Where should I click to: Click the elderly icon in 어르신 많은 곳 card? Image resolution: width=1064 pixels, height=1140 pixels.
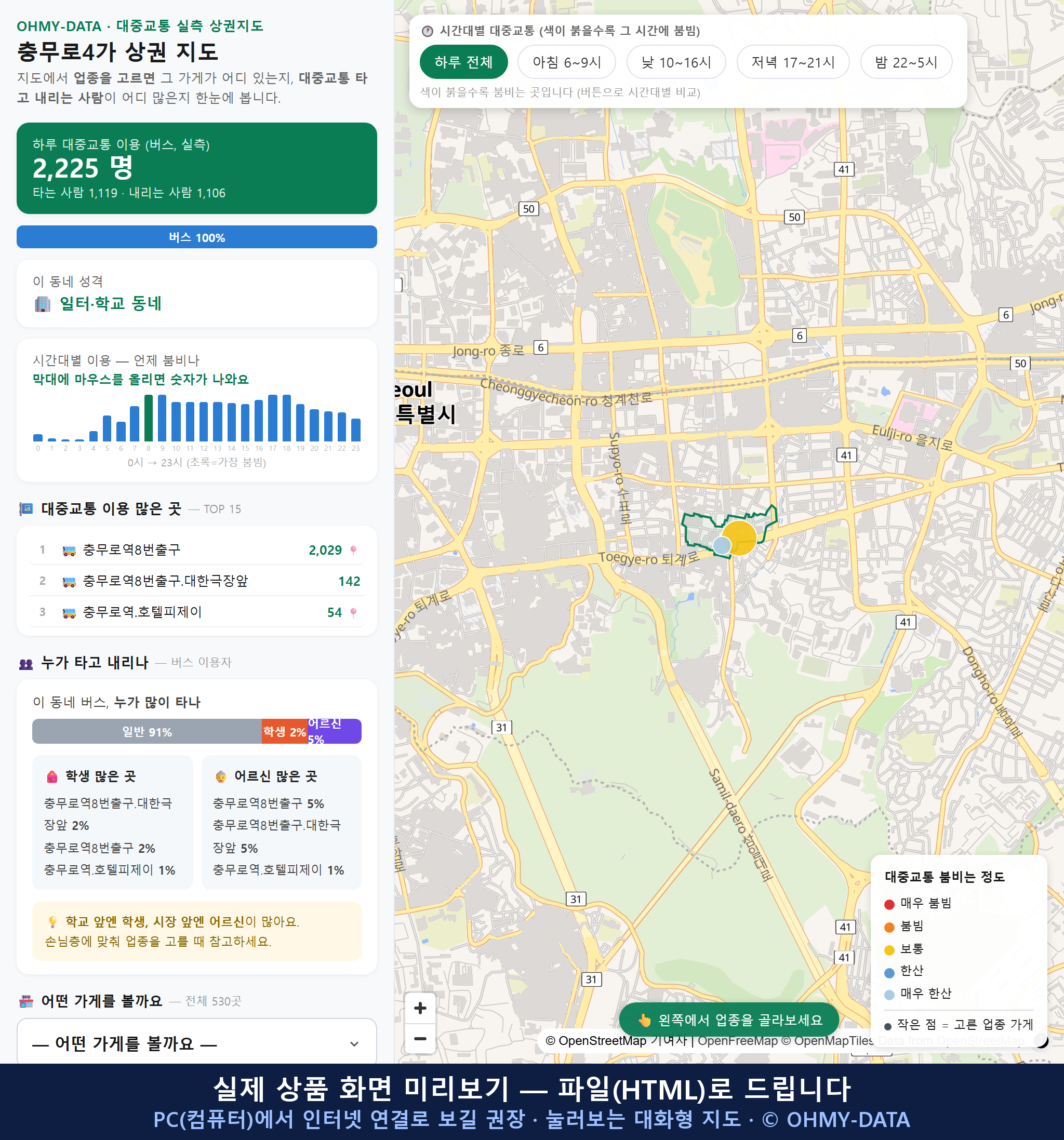pyautogui.click(x=221, y=776)
